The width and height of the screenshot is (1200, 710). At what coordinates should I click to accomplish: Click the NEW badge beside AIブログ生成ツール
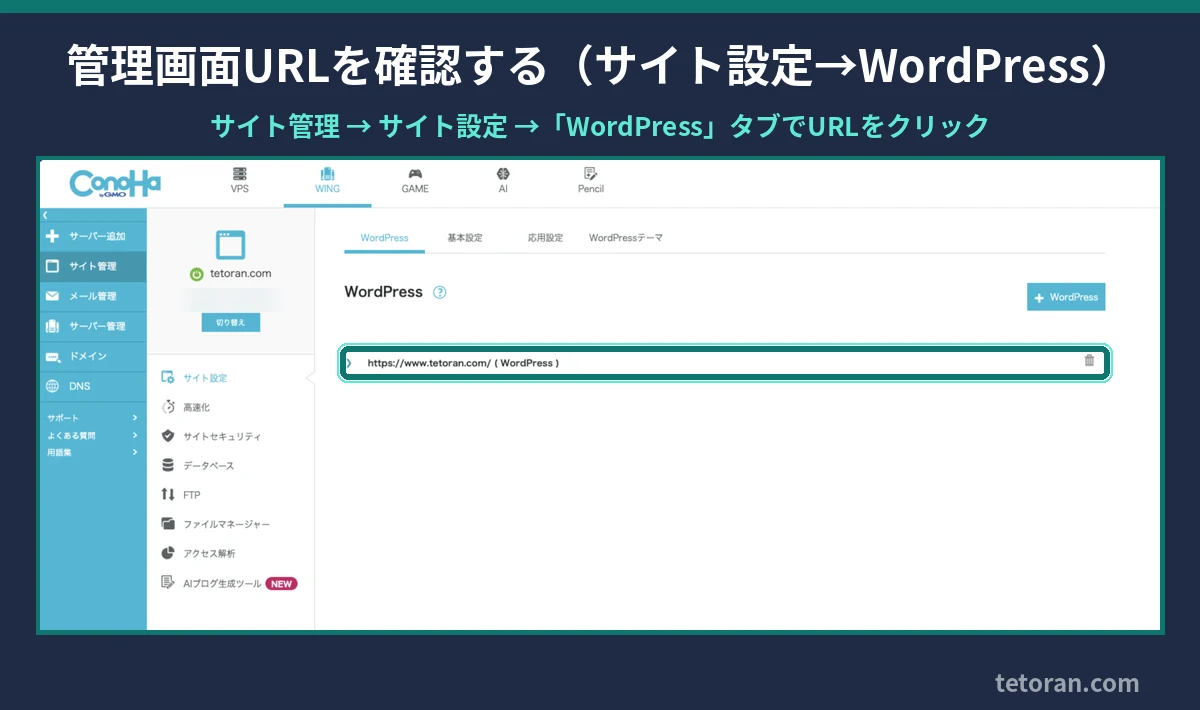(x=281, y=583)
